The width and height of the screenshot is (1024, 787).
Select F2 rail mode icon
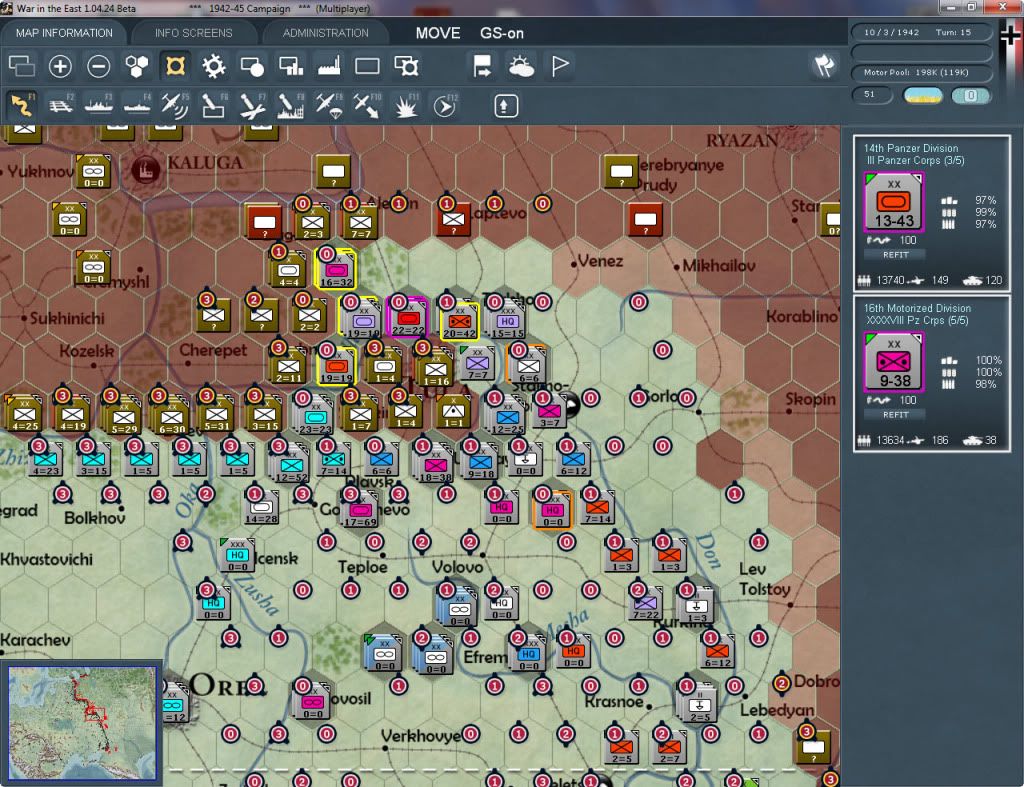(61, 105)
